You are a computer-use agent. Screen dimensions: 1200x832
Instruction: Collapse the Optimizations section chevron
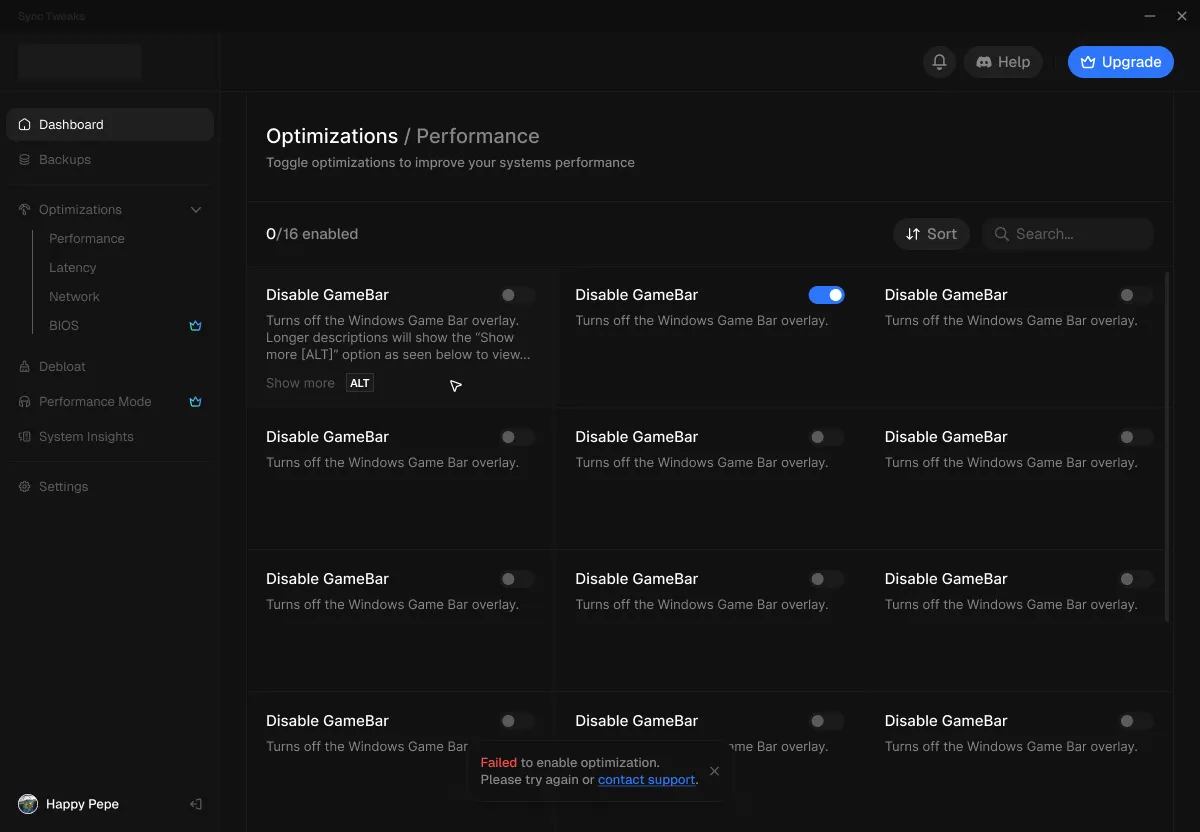[196, 209]
